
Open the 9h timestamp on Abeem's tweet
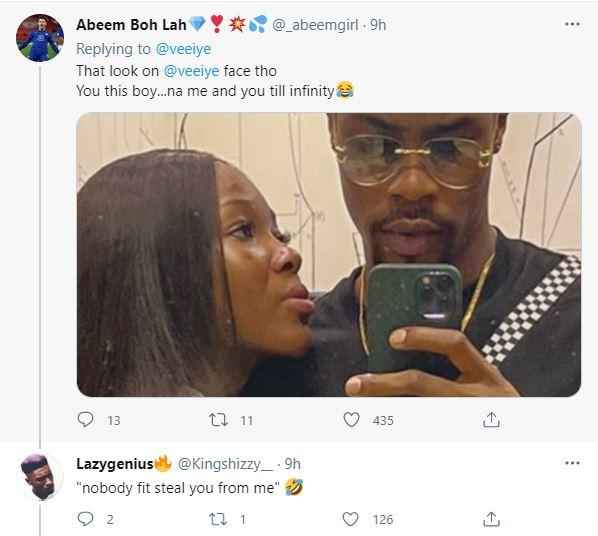click(378, 25)
